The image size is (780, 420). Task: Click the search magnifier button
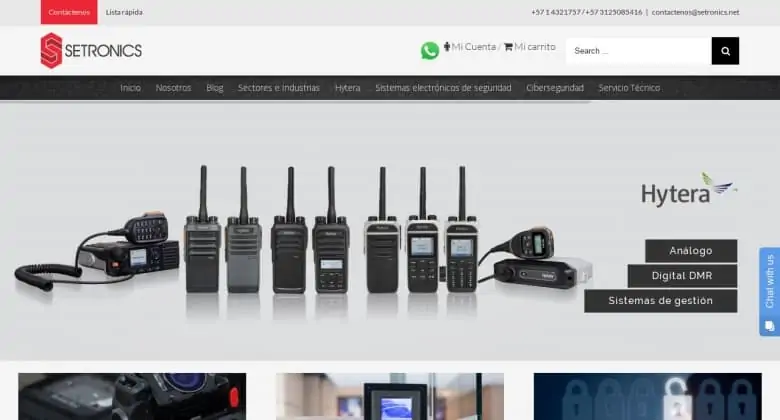coord(725,51)
